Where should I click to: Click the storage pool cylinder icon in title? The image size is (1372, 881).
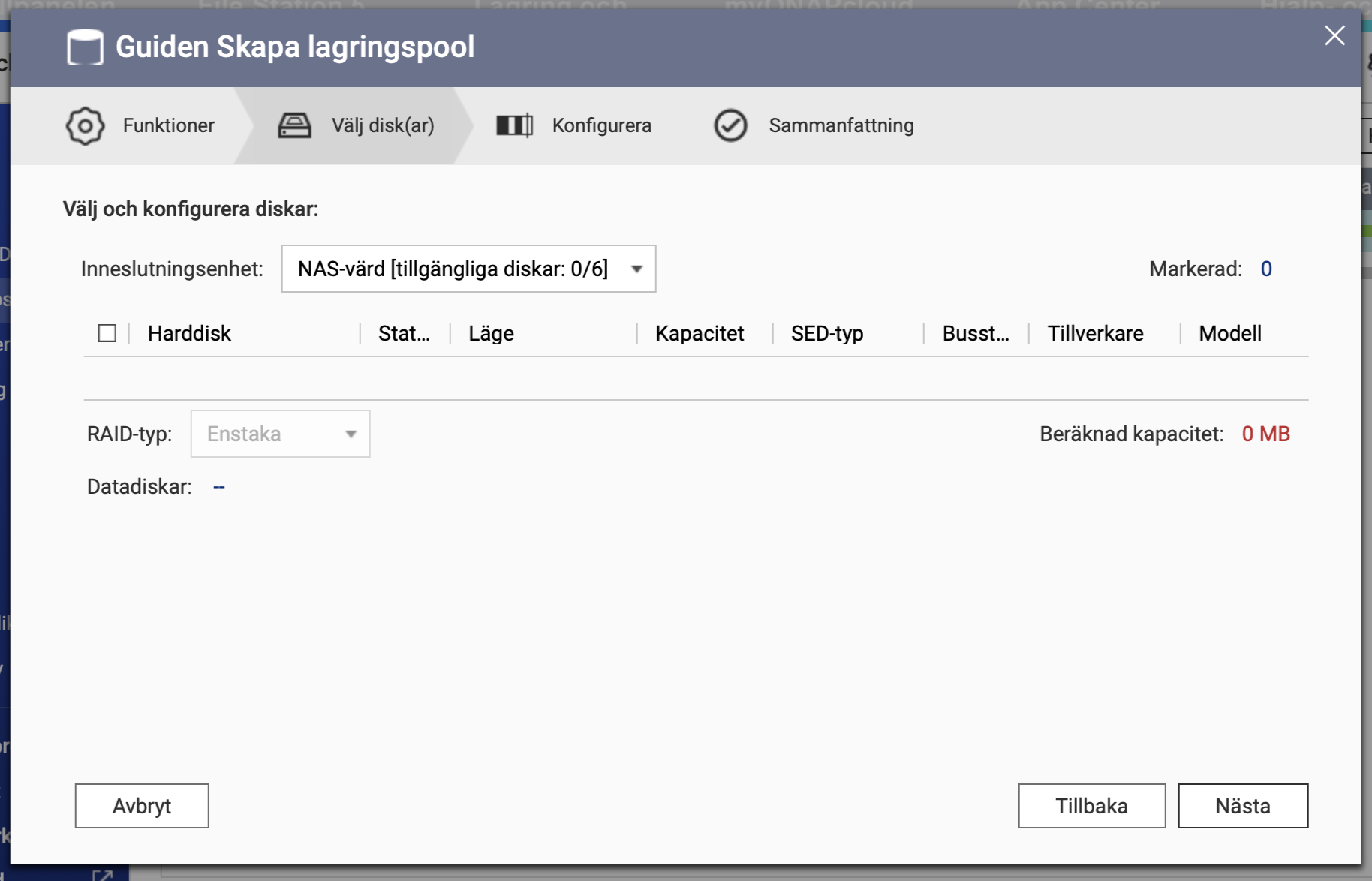85,47
